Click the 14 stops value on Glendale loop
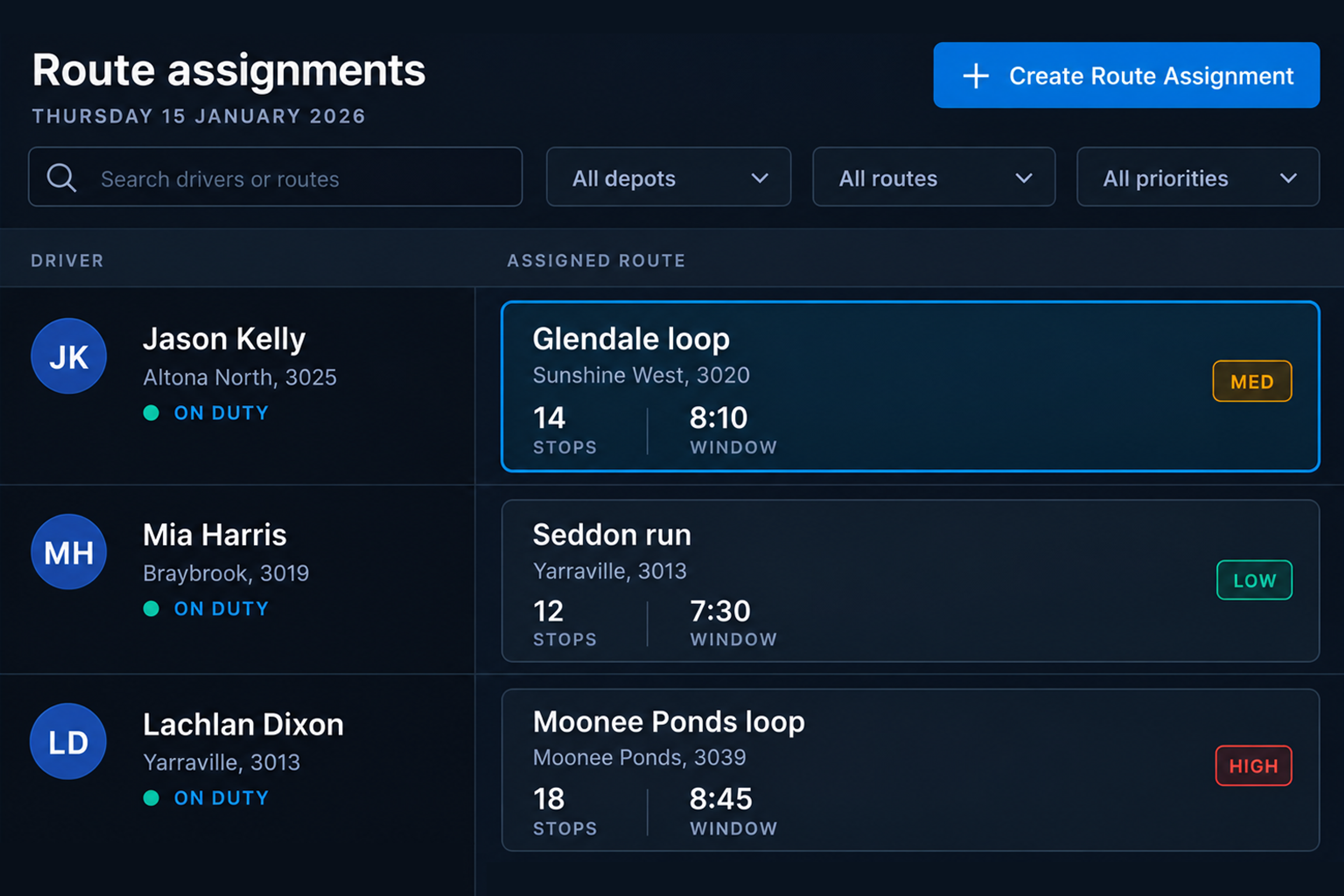This screenshot has height=896, width=1344. point(549,418)
